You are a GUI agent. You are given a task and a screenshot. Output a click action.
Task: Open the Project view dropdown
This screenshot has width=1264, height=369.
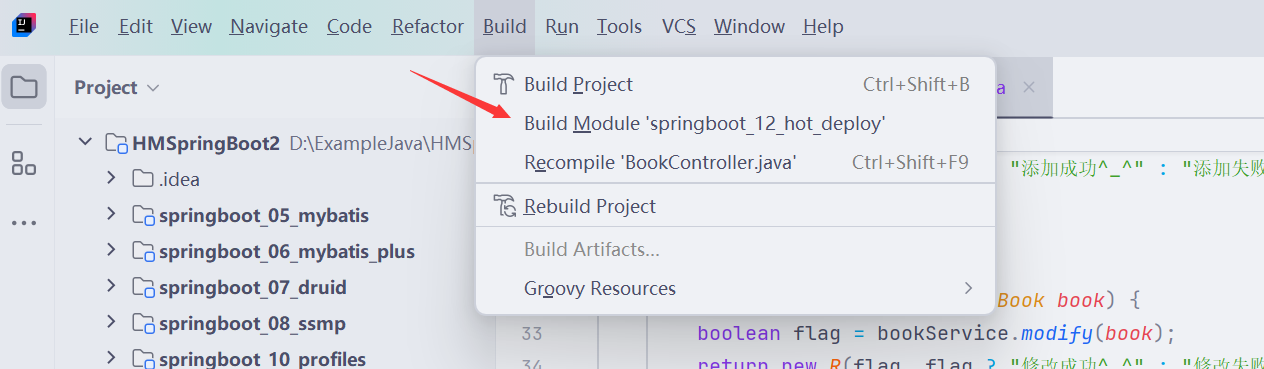click(116, 87)
